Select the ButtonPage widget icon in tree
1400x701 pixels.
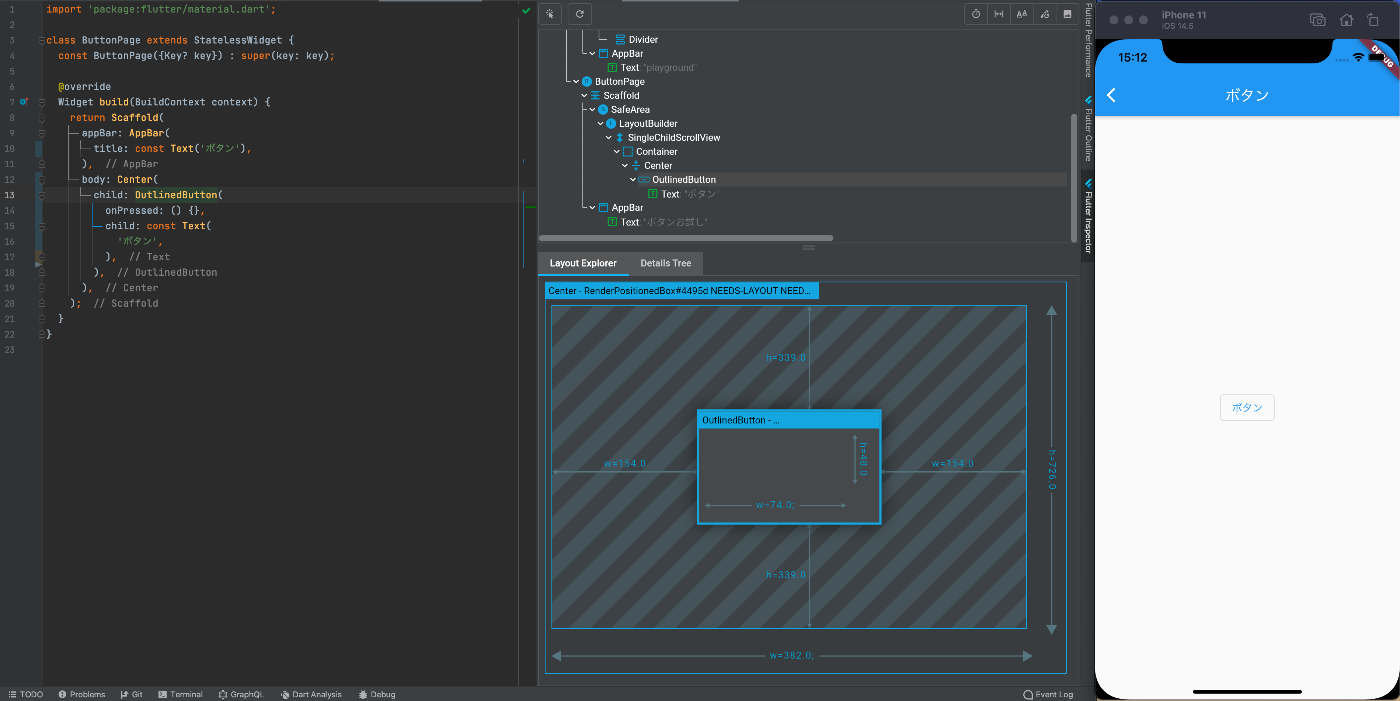(587, 82)
